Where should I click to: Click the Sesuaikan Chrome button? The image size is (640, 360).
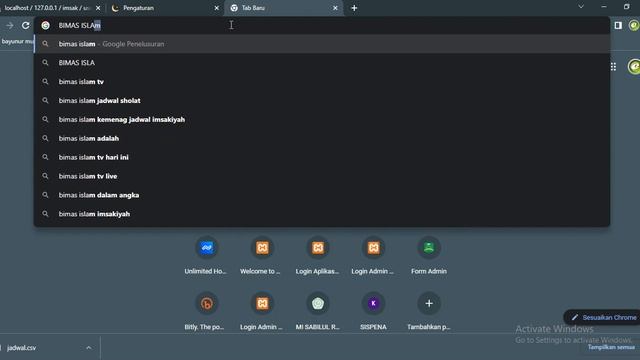tap(602, 317)
